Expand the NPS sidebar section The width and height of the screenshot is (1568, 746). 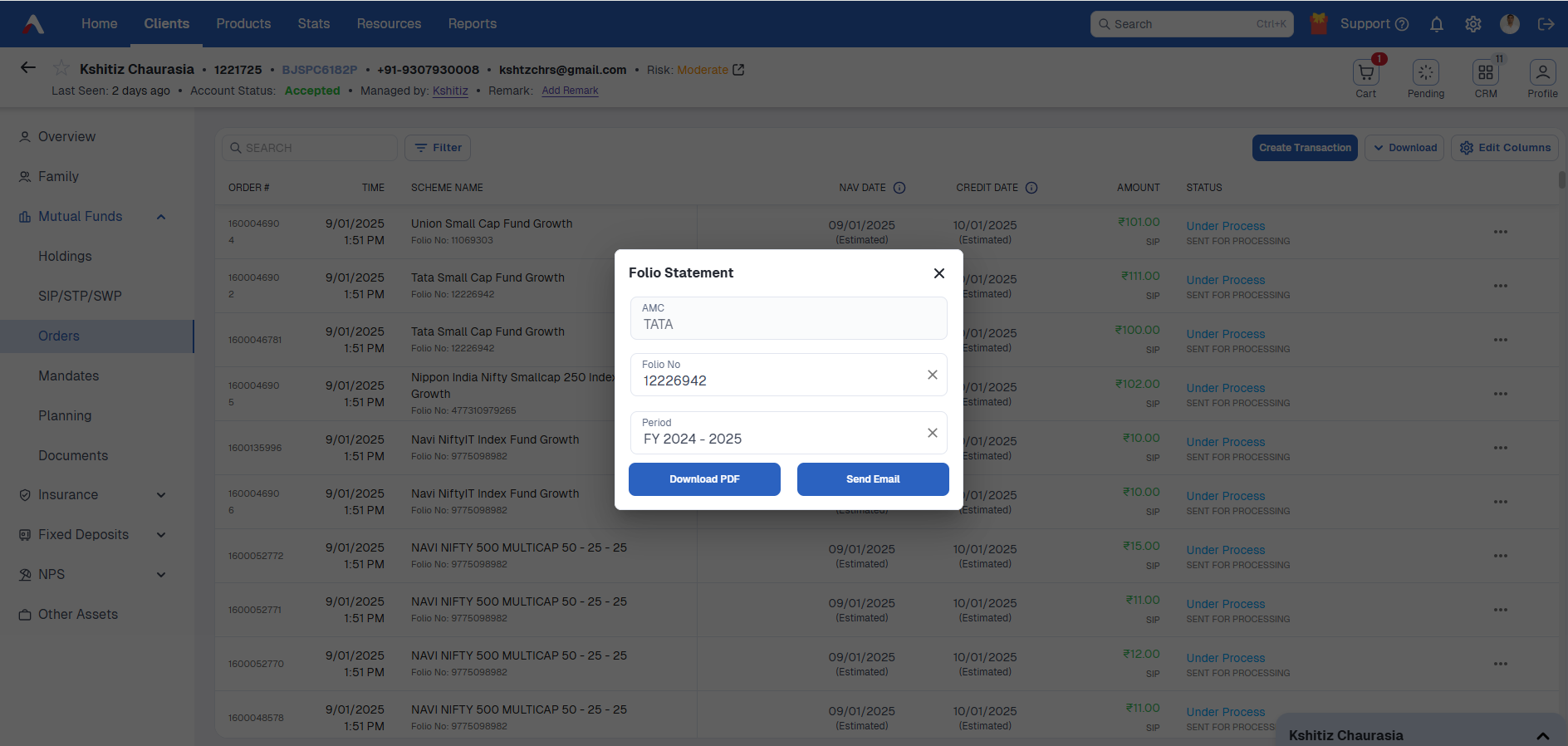[x=161, y=575]
